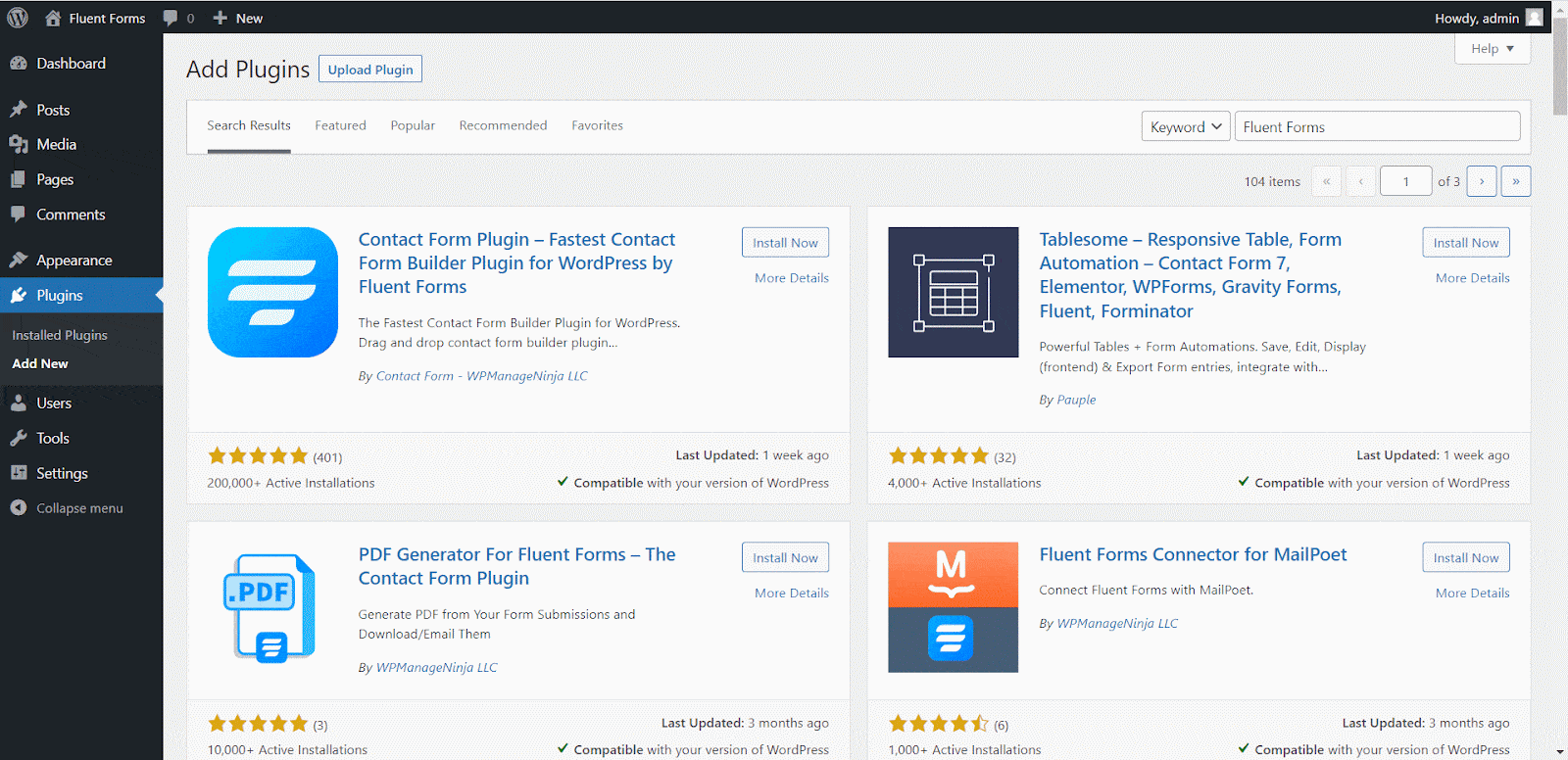Install the Tablesome plugin

pos(1466,243)
